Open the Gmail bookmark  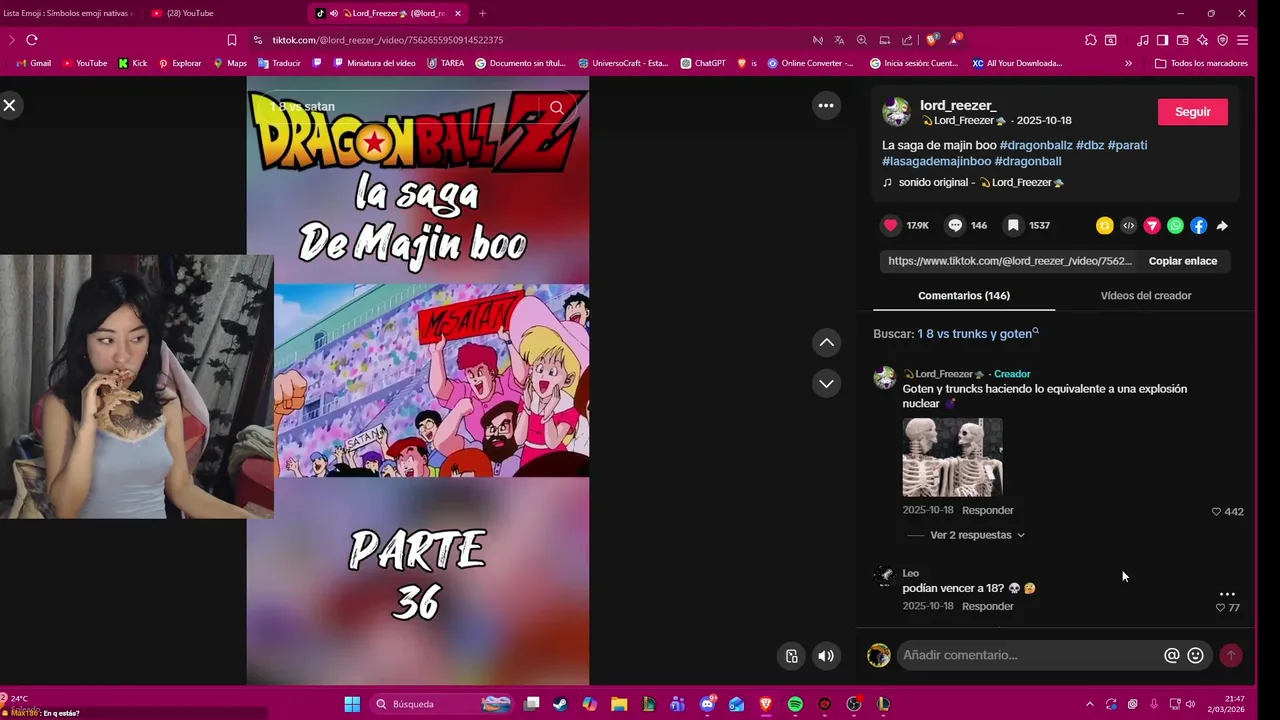(x=33, y=63)
